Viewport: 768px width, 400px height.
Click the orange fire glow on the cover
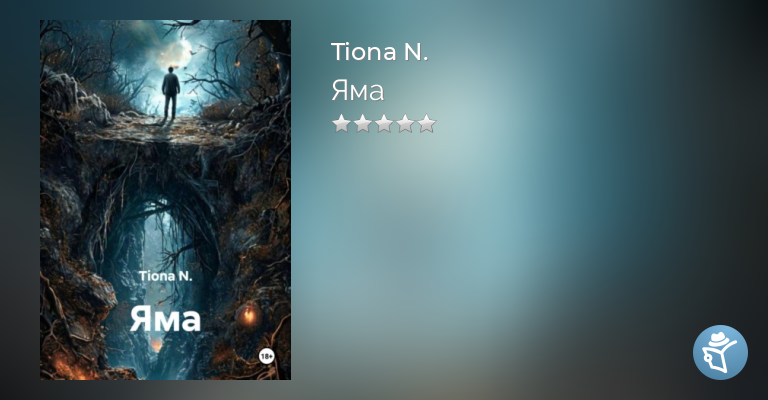[x=69, y=367]
